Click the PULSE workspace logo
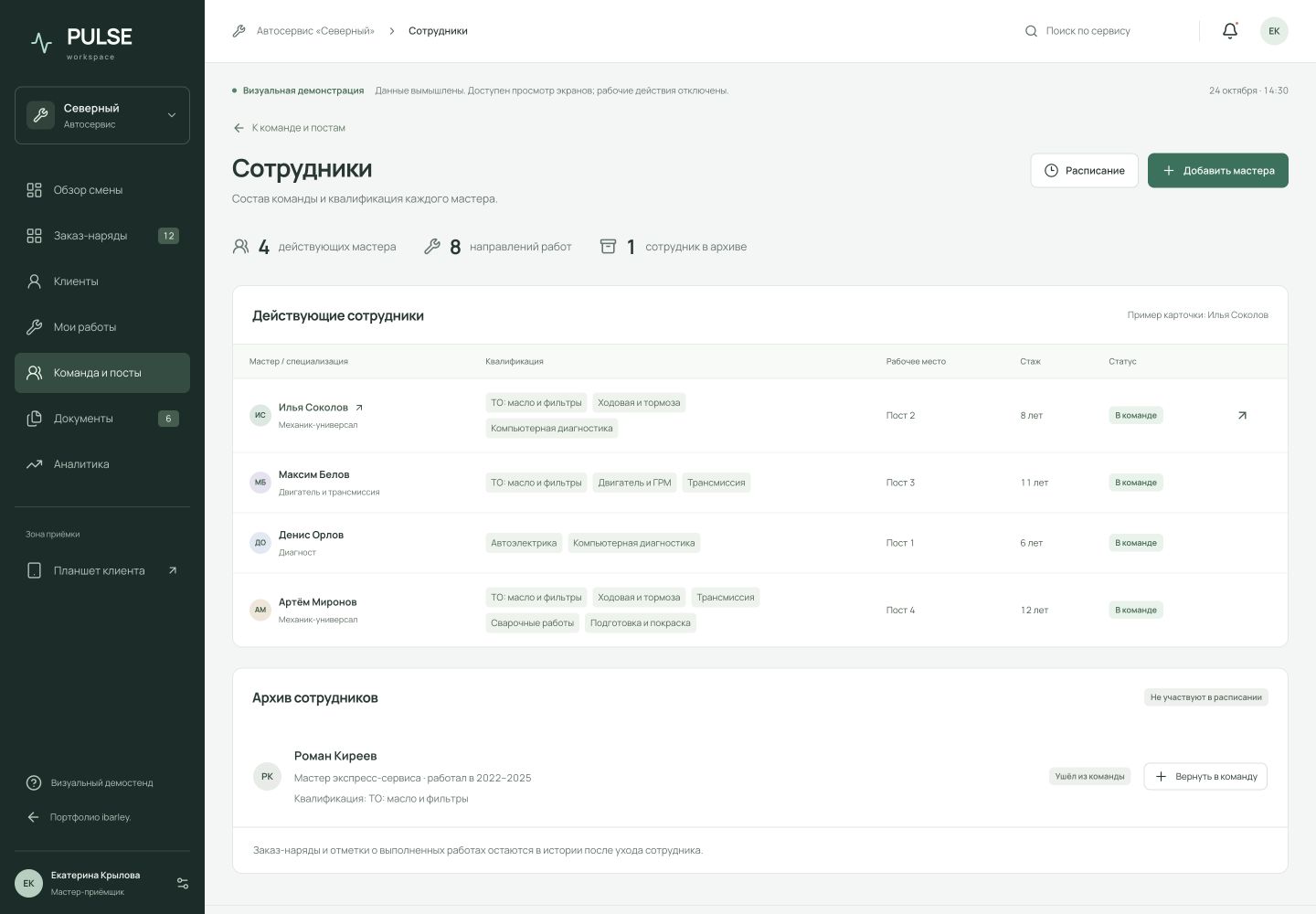The width and height of the screenshot is (1316, 914). coord(80,42)
